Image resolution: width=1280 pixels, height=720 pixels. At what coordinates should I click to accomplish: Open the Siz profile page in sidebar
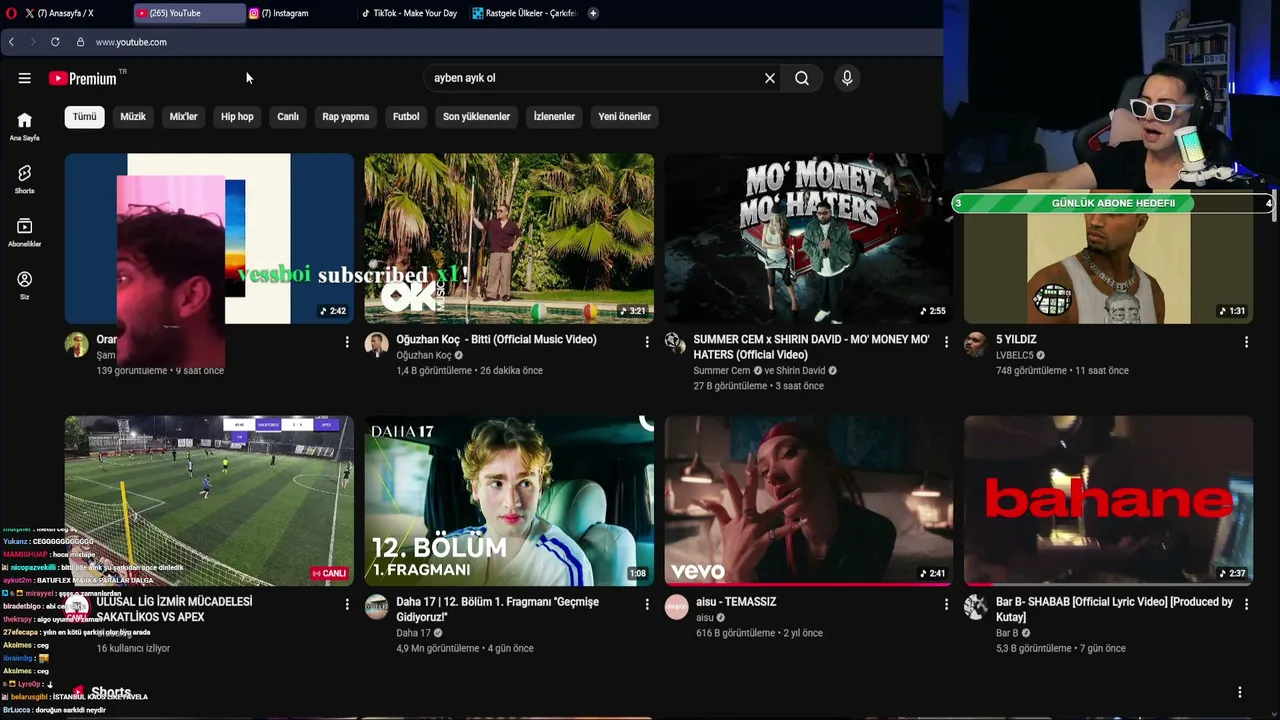click(x=25, y=285)
